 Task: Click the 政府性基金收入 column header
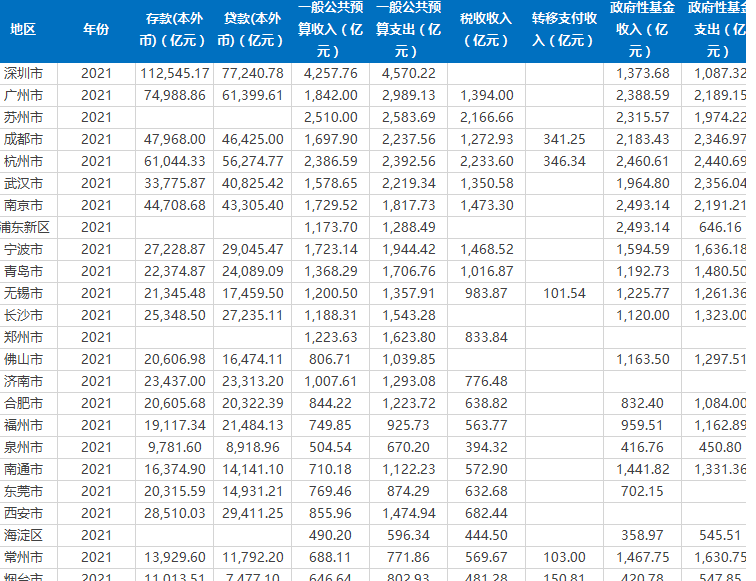642,30
